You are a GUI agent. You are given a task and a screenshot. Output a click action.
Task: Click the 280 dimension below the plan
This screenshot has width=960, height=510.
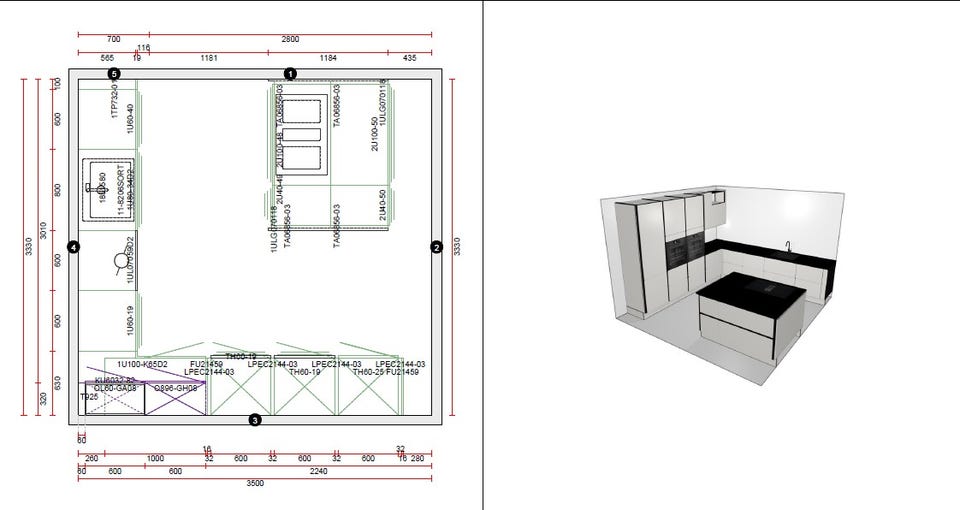[x=417, y=459]
